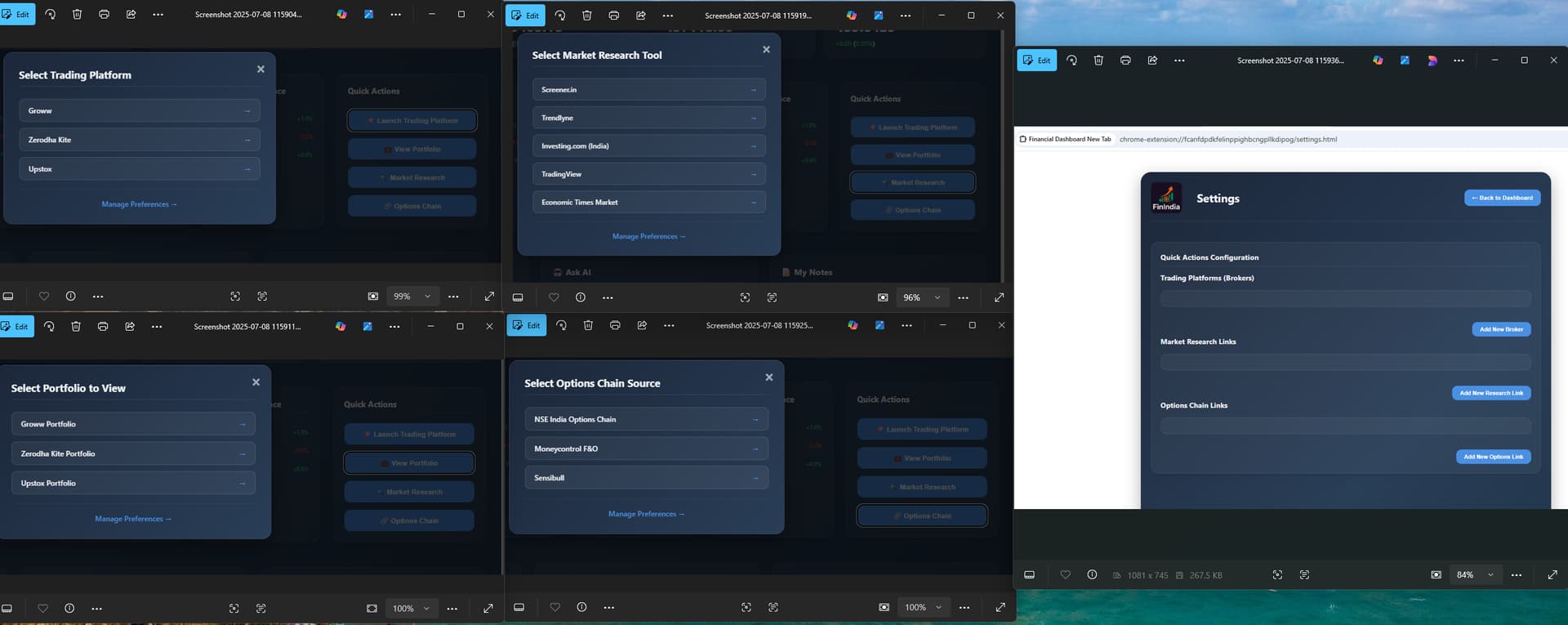Open the purple Clipchamp icon in 115936 window
Viewport: 1568px width, 625px height.
coord(1432,60)
